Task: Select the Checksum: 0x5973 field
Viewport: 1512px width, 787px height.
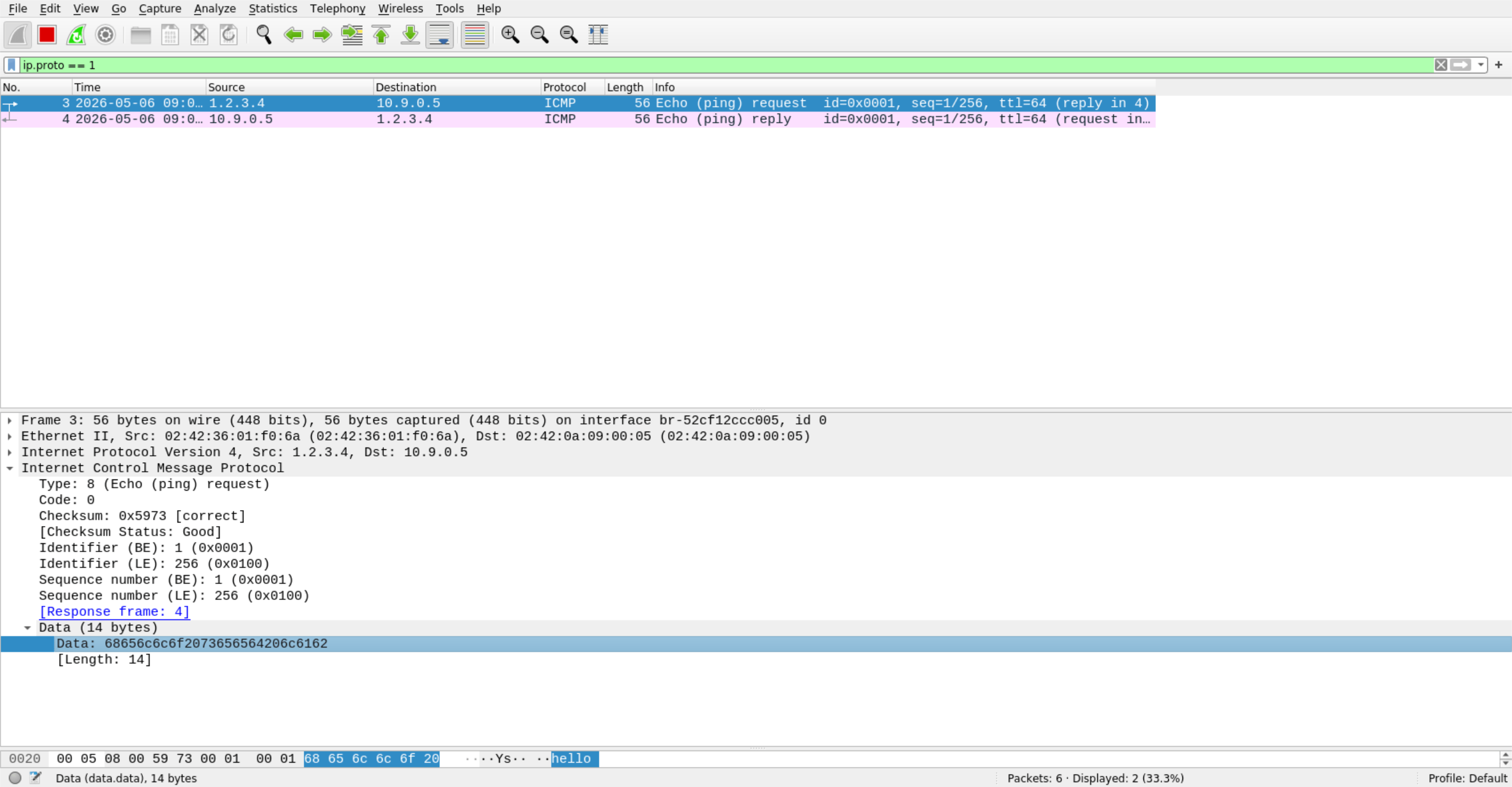Action: coord(142,516)
